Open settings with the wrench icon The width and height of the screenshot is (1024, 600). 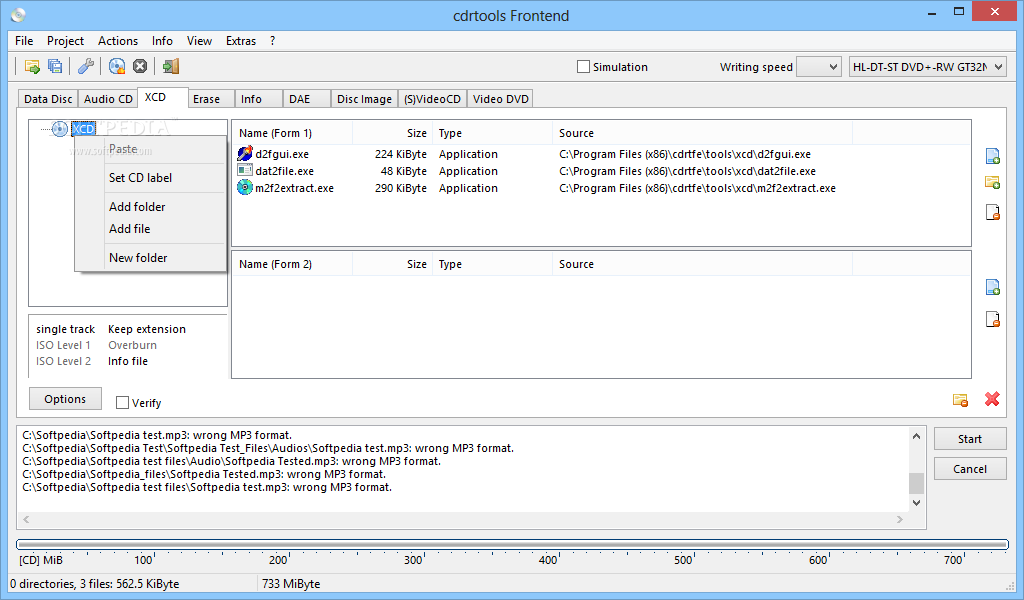[86, 66]
